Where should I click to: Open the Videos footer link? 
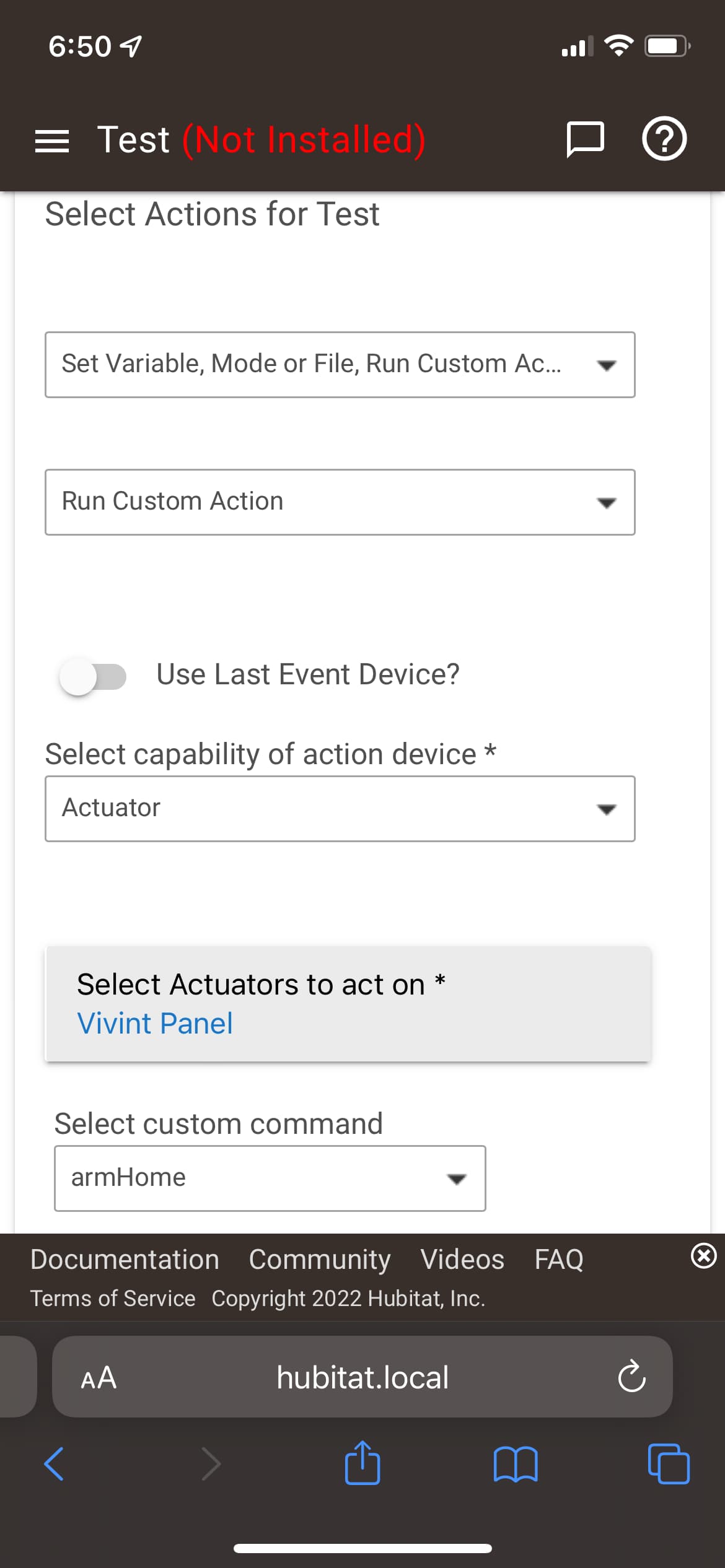(x=462, y=1260)
